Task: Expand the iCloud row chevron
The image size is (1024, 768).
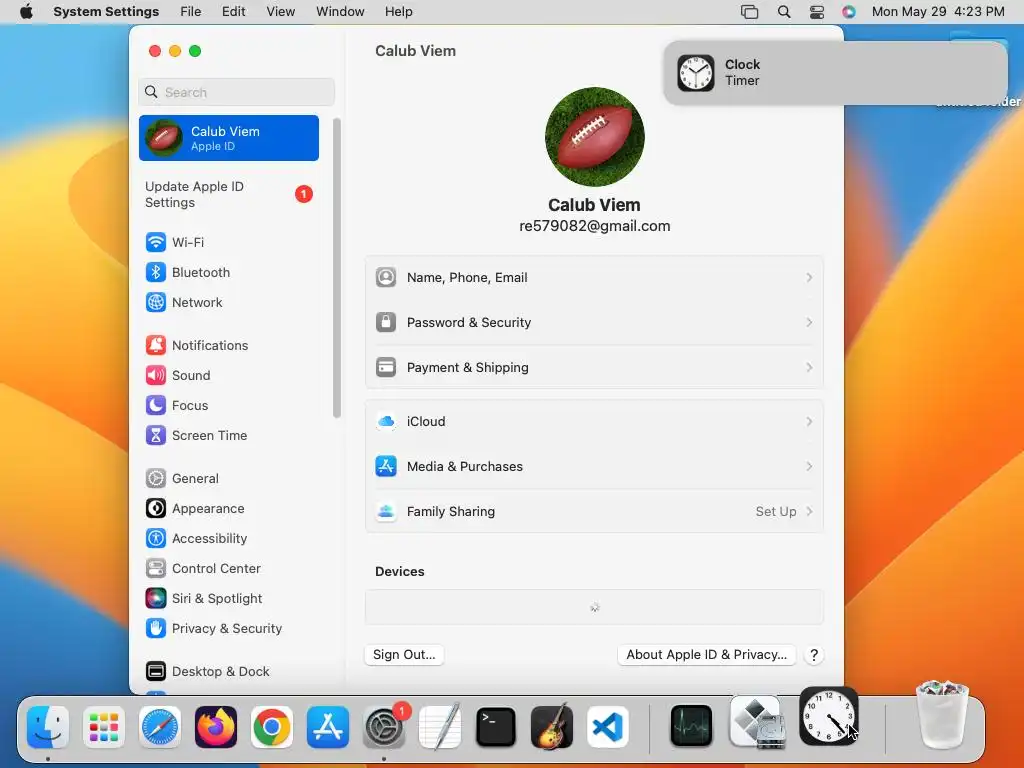Action: pos(809,422)
